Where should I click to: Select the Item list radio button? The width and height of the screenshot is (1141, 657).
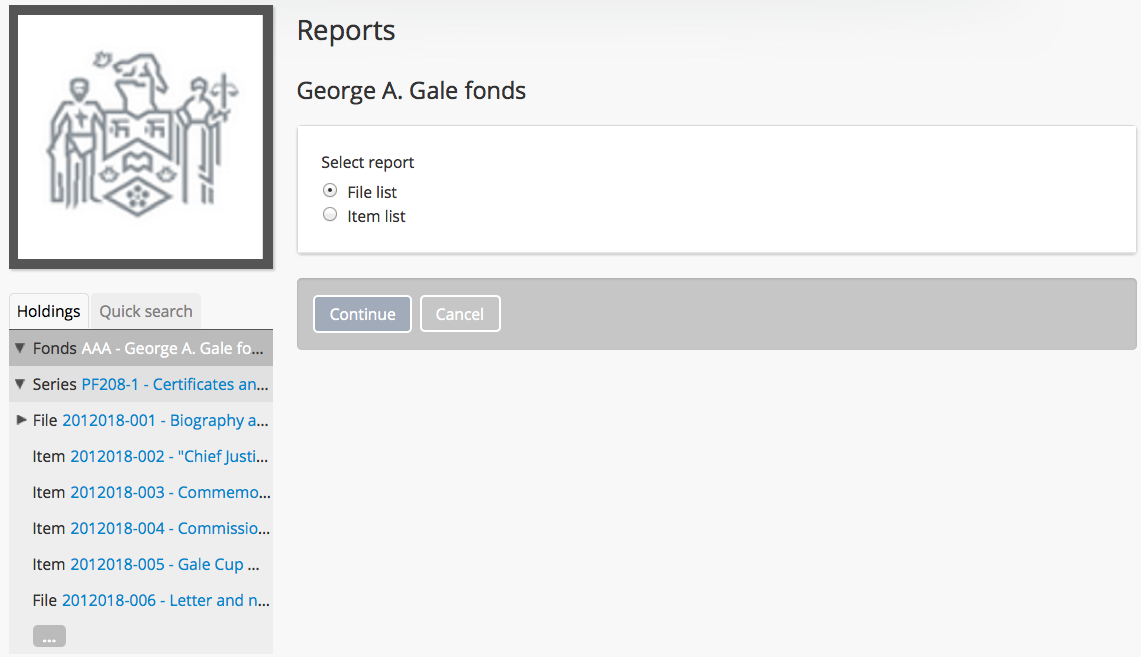pyautogui.click(x=330, y=214)
